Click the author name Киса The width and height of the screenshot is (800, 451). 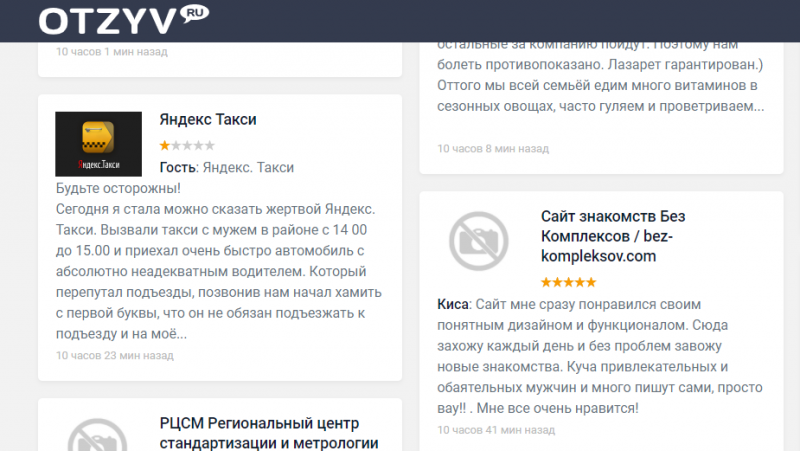(453, 304)
